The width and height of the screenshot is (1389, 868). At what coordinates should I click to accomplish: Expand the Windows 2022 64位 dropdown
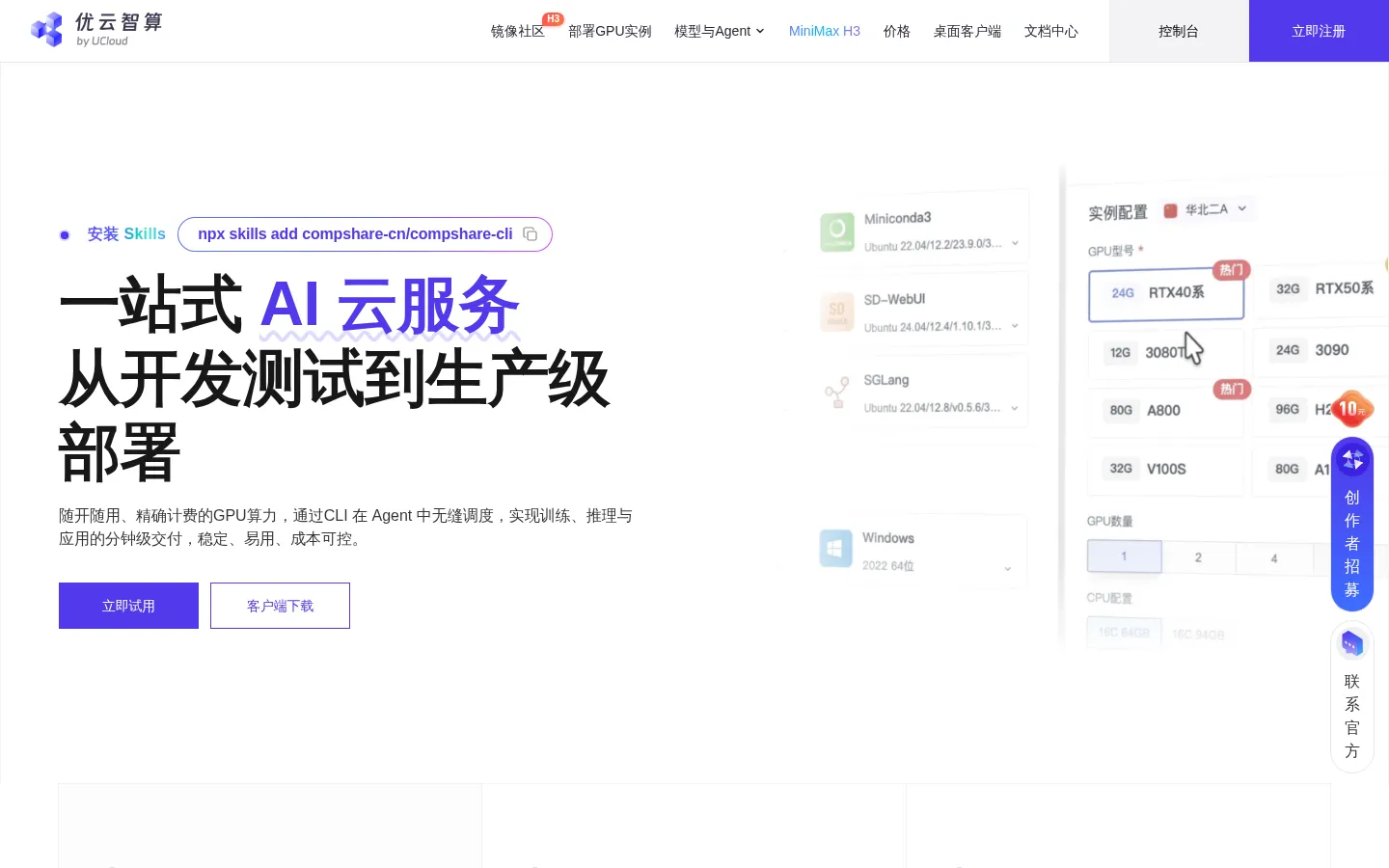(x=1008, y=569)
